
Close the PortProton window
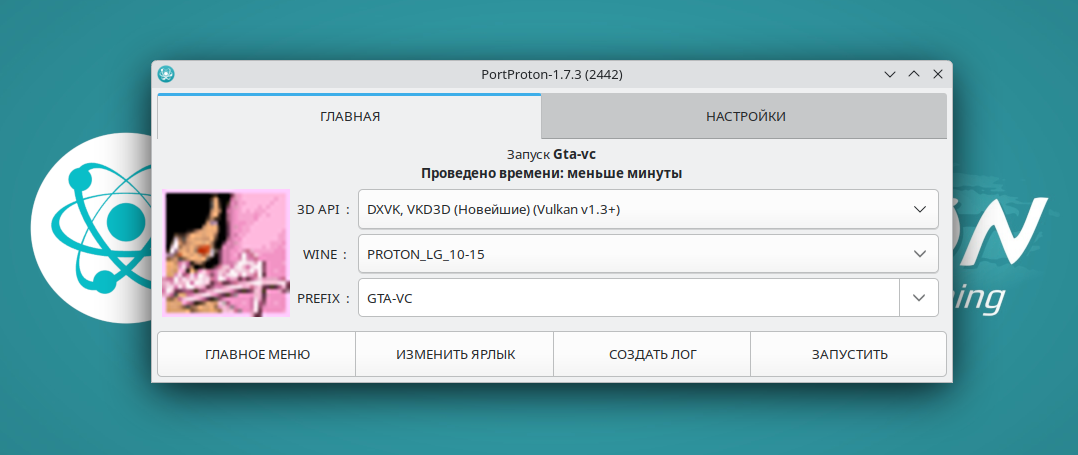click(x=938, y=75)
